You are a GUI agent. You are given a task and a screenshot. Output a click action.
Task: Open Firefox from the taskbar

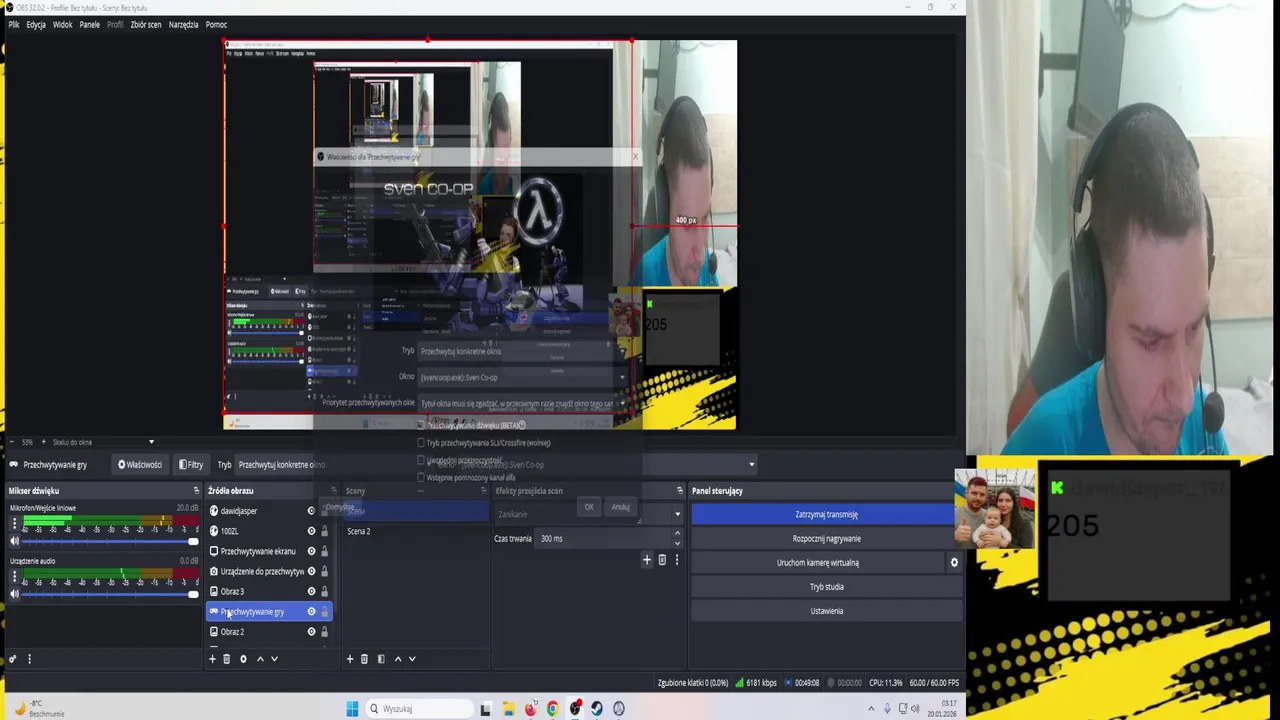point(530,709)
